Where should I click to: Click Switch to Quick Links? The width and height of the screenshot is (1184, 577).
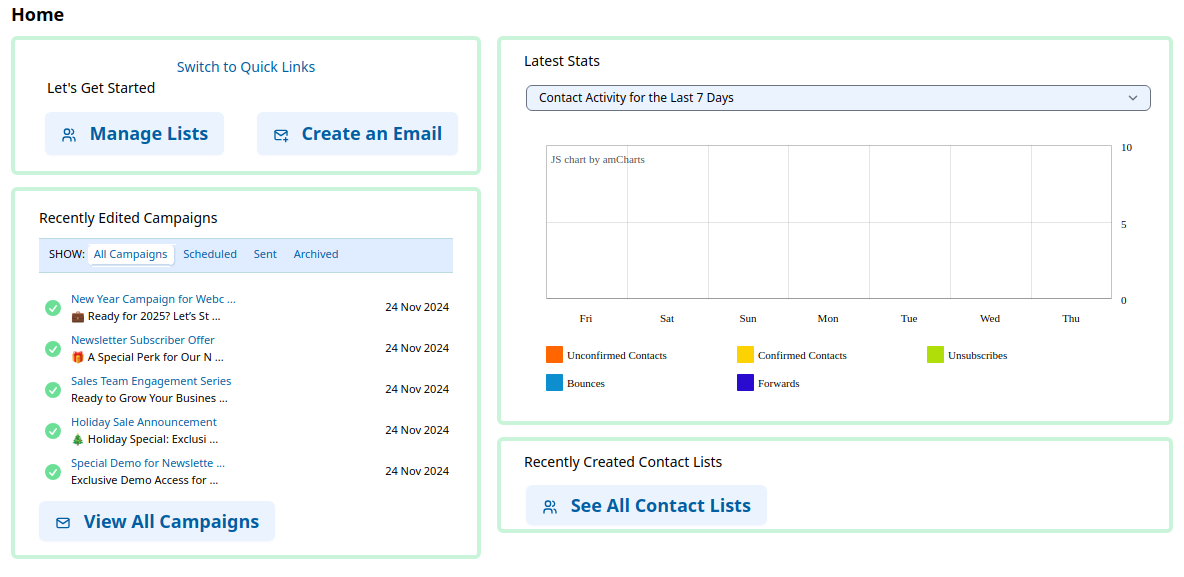[246, 67]
